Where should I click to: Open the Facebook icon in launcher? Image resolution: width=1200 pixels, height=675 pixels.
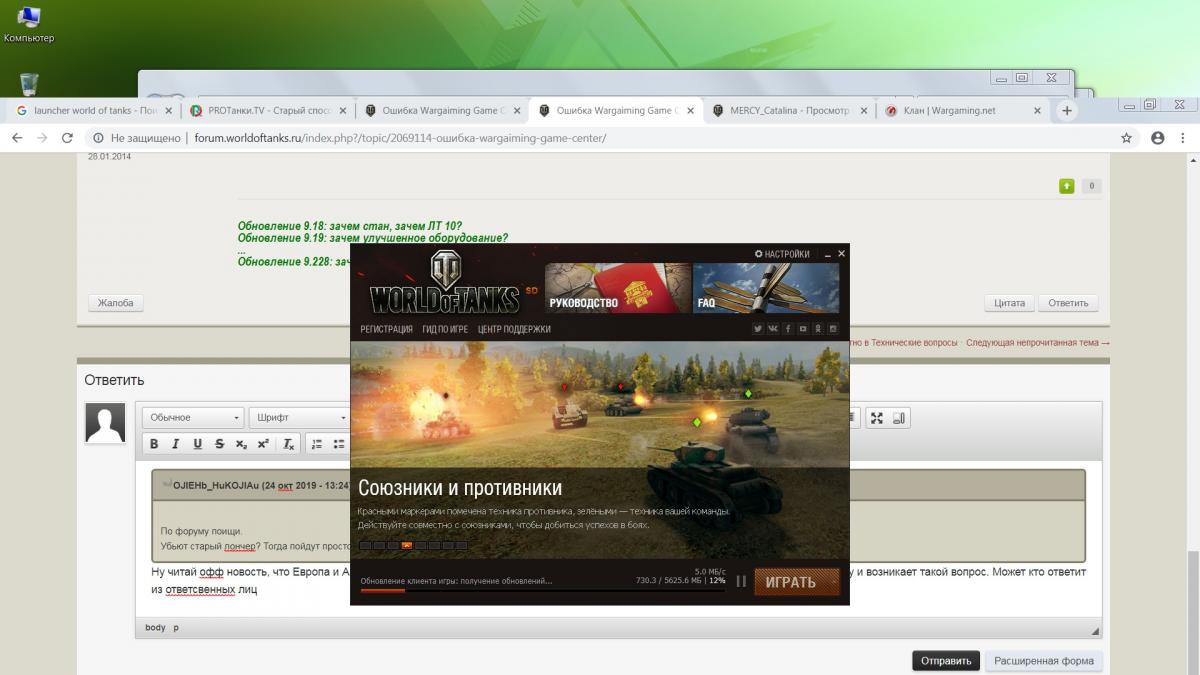pos(788,329)
